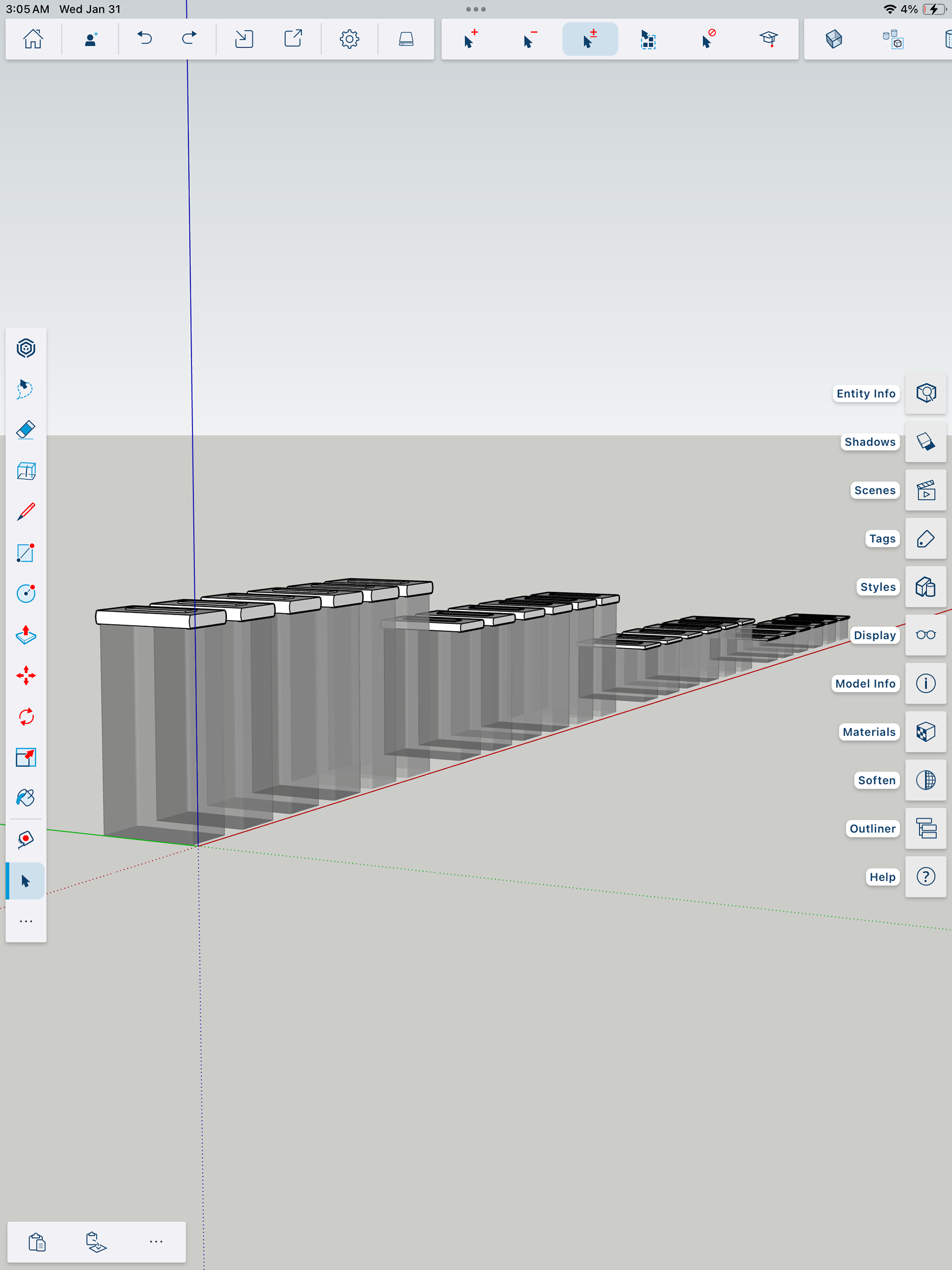Activate the Push/Pull tool

pos(26,634)
